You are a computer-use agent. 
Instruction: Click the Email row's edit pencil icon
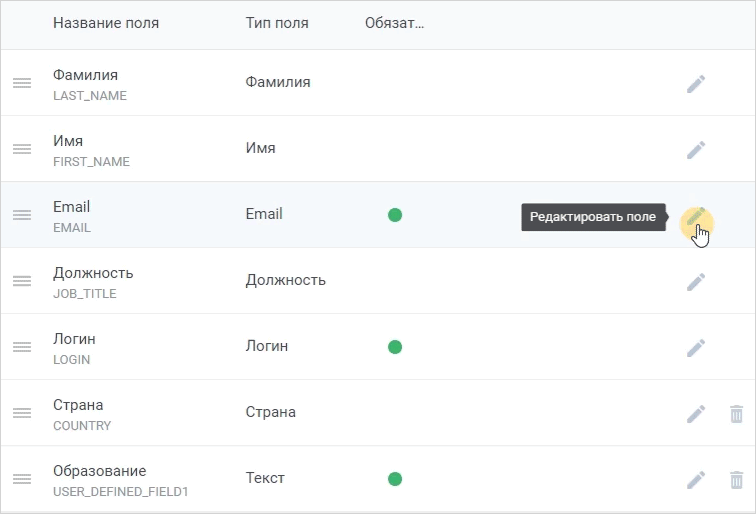pyautogui.click(x=696, y=216)
